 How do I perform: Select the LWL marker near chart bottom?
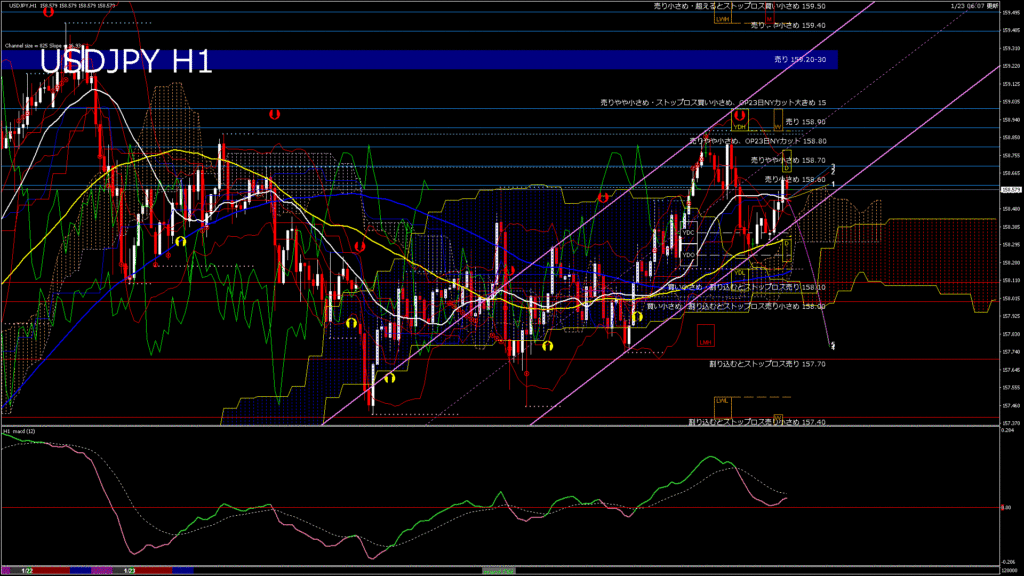click(722, 401)
